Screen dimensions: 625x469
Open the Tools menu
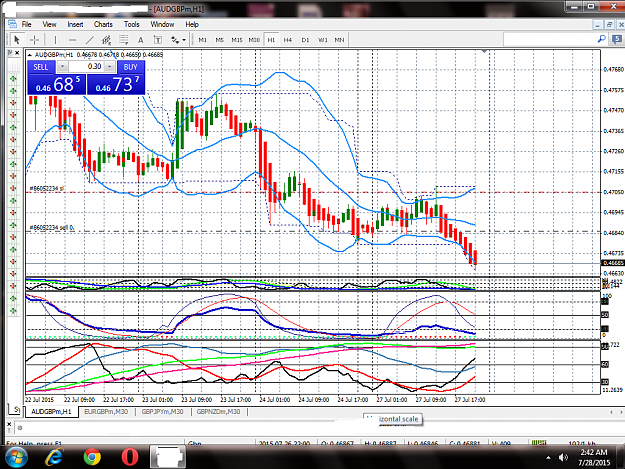point(132,24)
